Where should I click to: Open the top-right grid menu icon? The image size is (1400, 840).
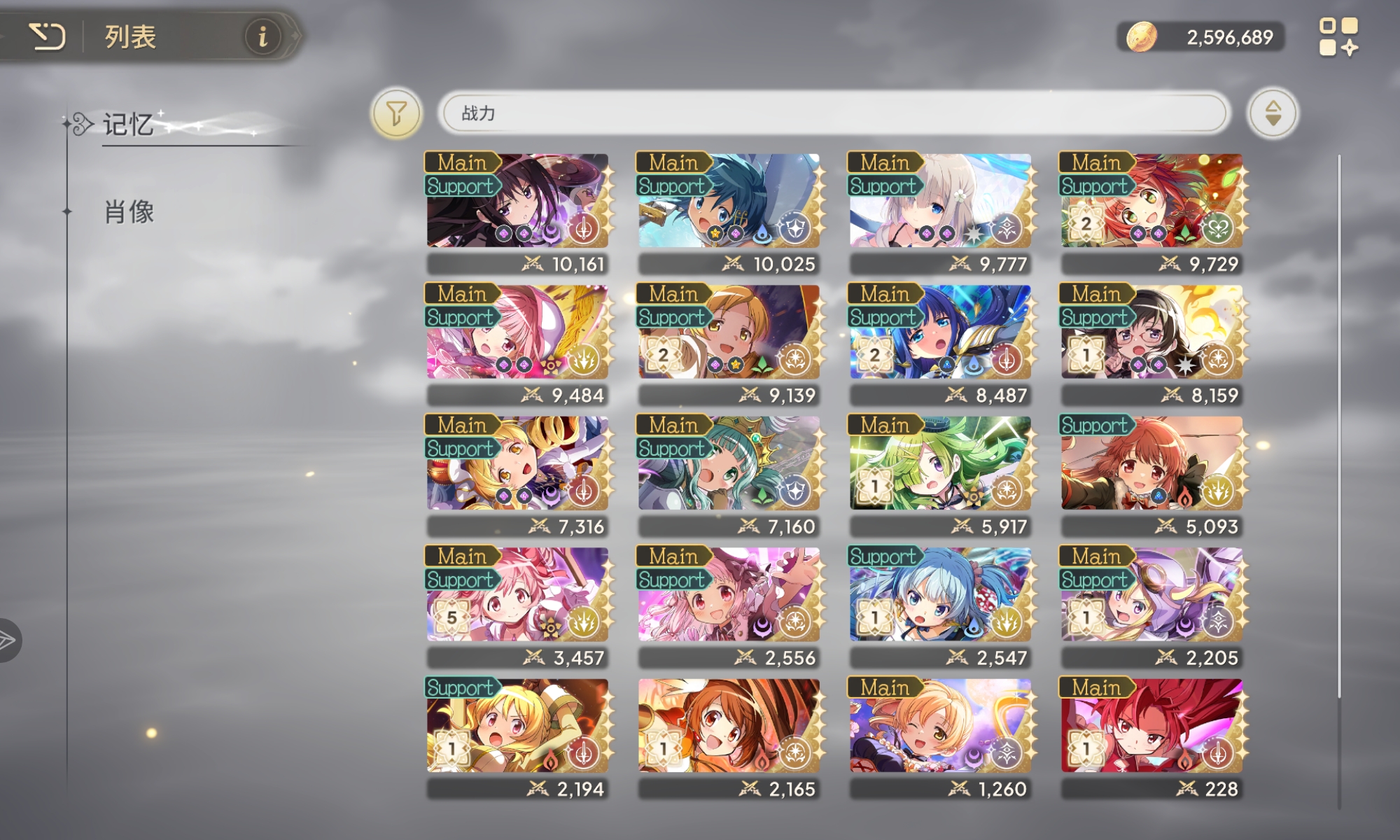(x=1338, y=36)
